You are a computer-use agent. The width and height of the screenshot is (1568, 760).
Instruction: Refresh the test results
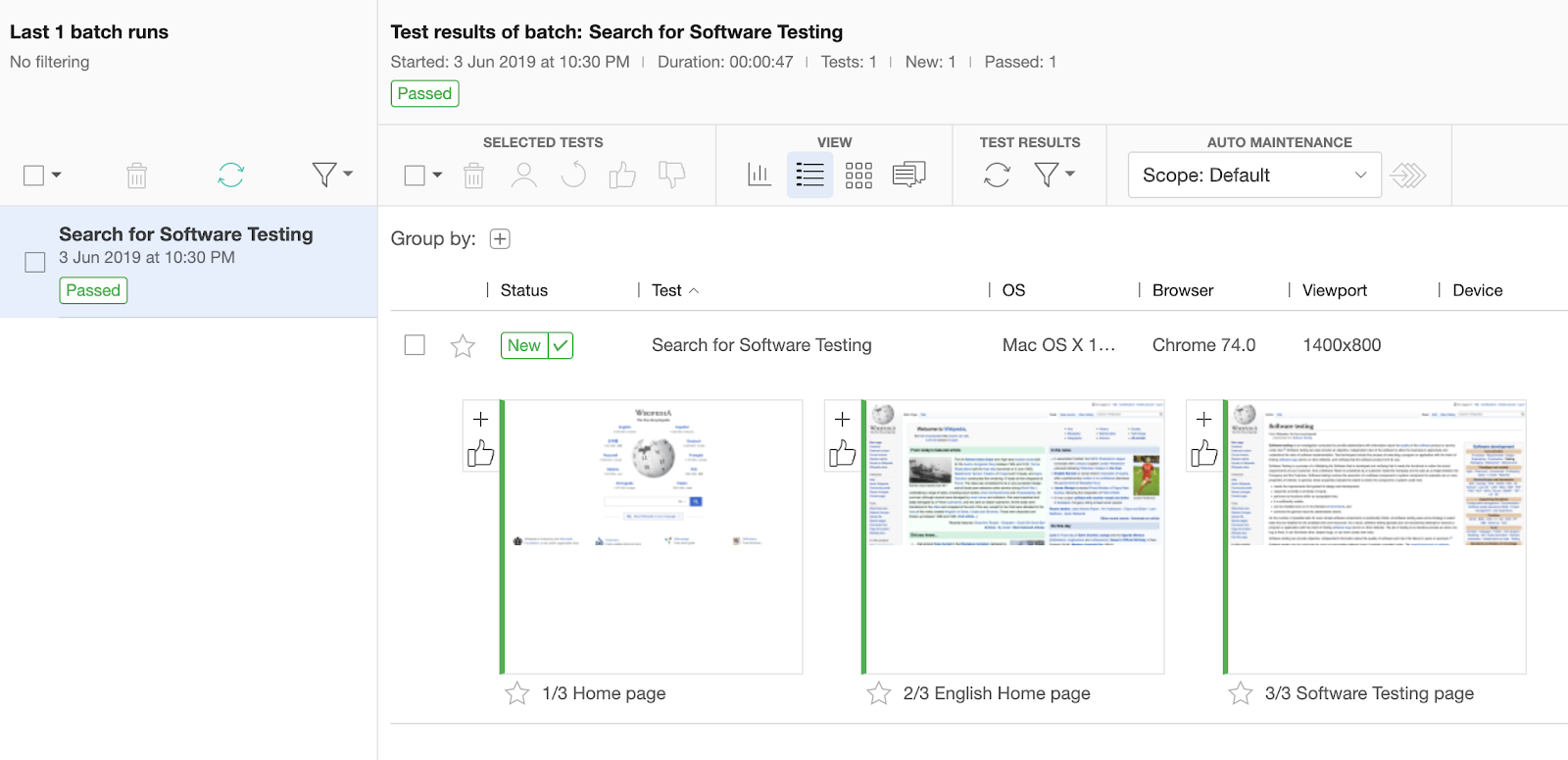pyautogui.click(x=998, y=176)
